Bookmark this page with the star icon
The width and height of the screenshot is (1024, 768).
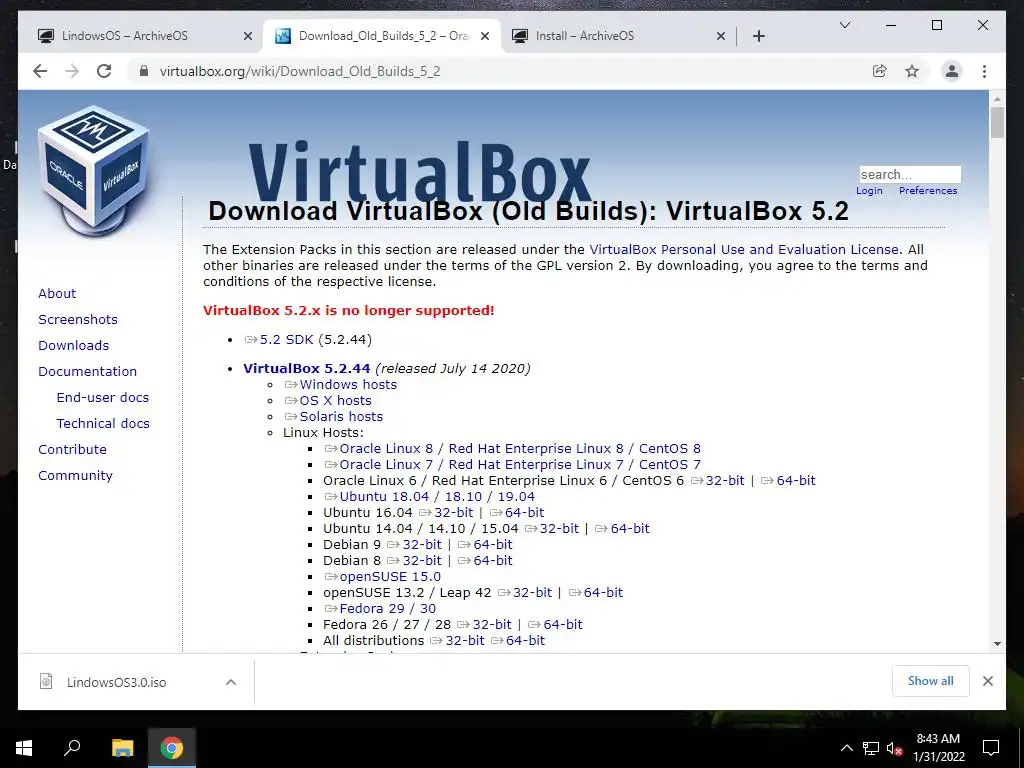(x=912, y=71)
